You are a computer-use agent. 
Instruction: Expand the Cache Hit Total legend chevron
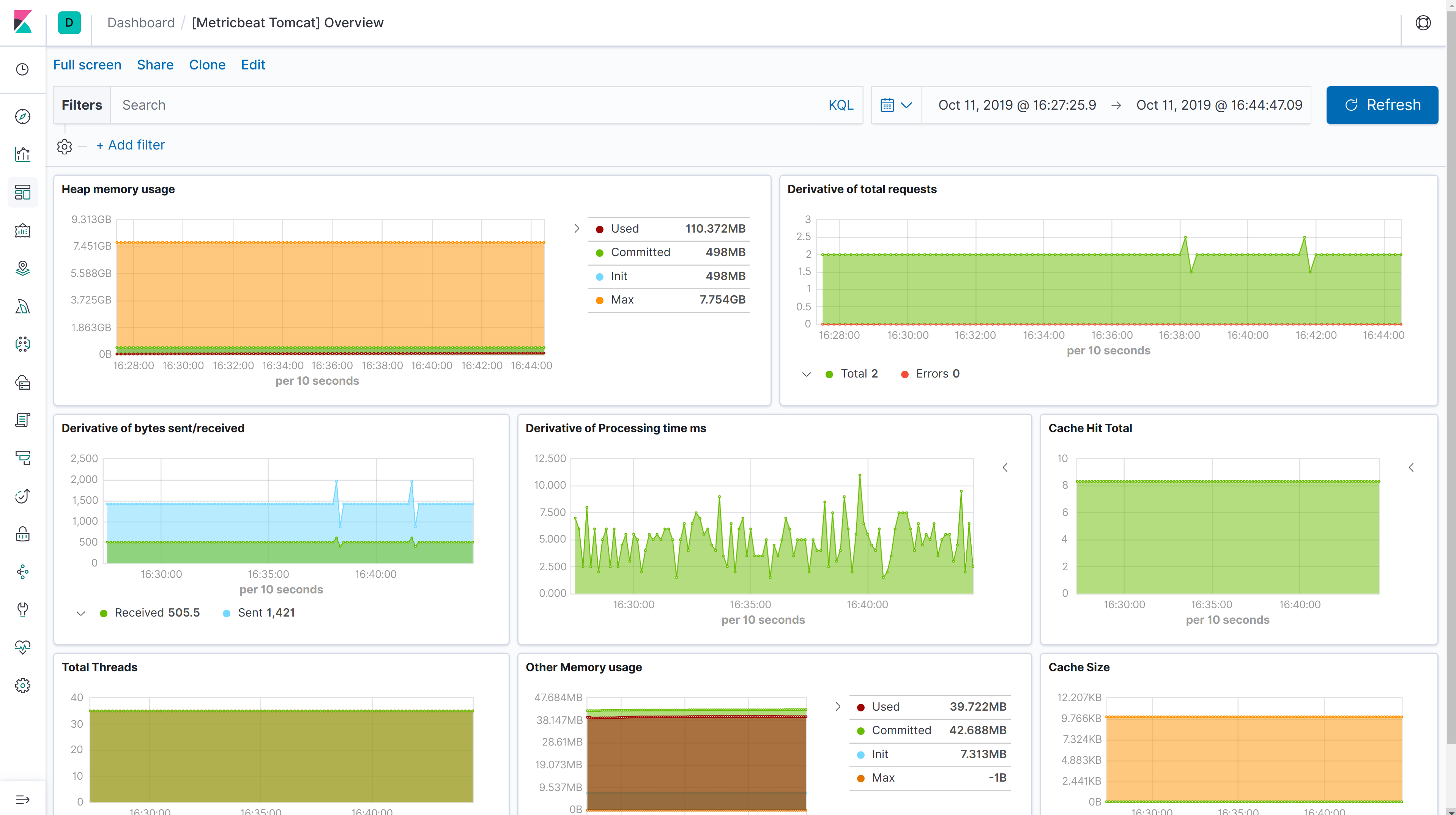[x=1411, y=467]
